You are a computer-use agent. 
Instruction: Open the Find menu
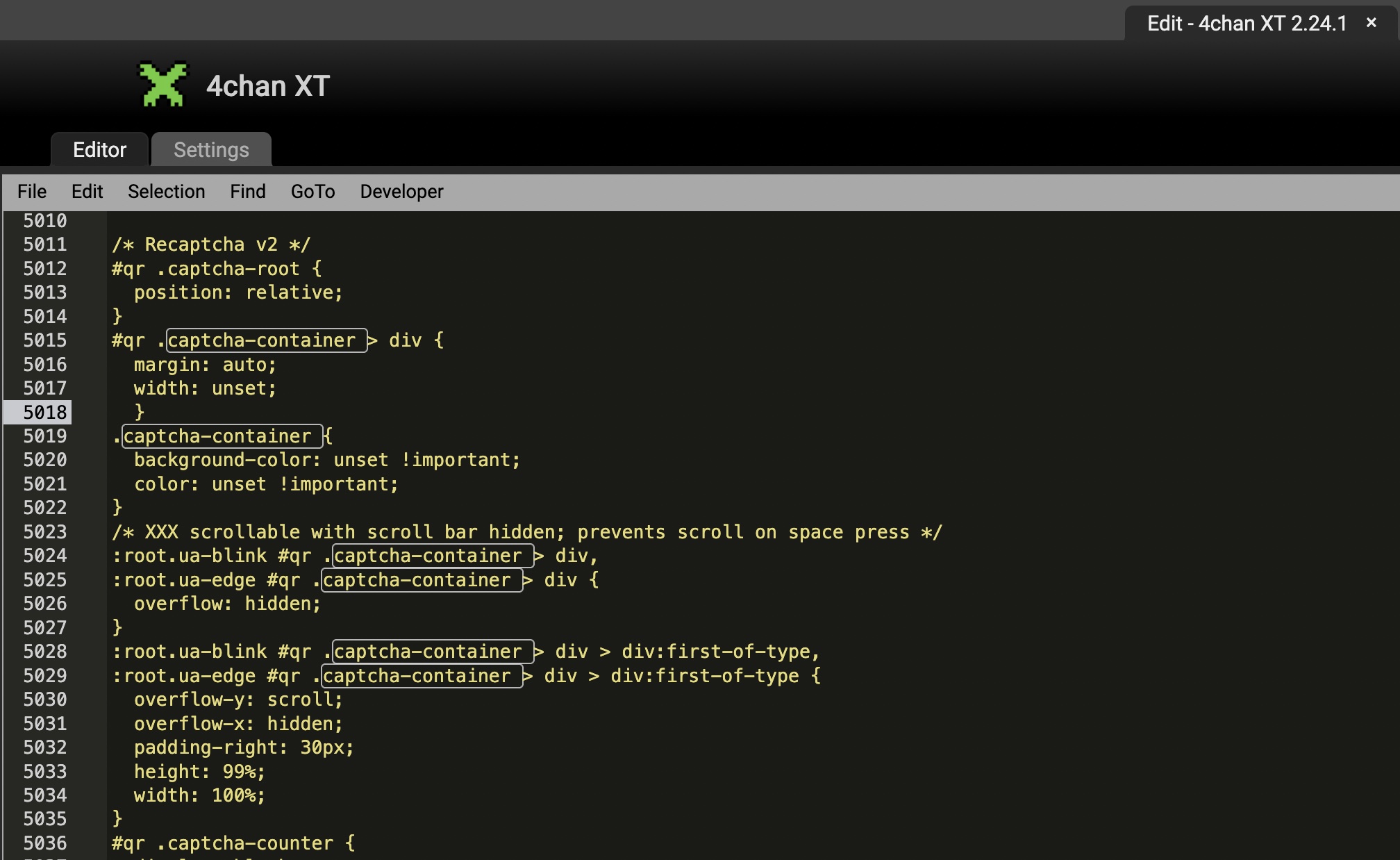point(247,192)
